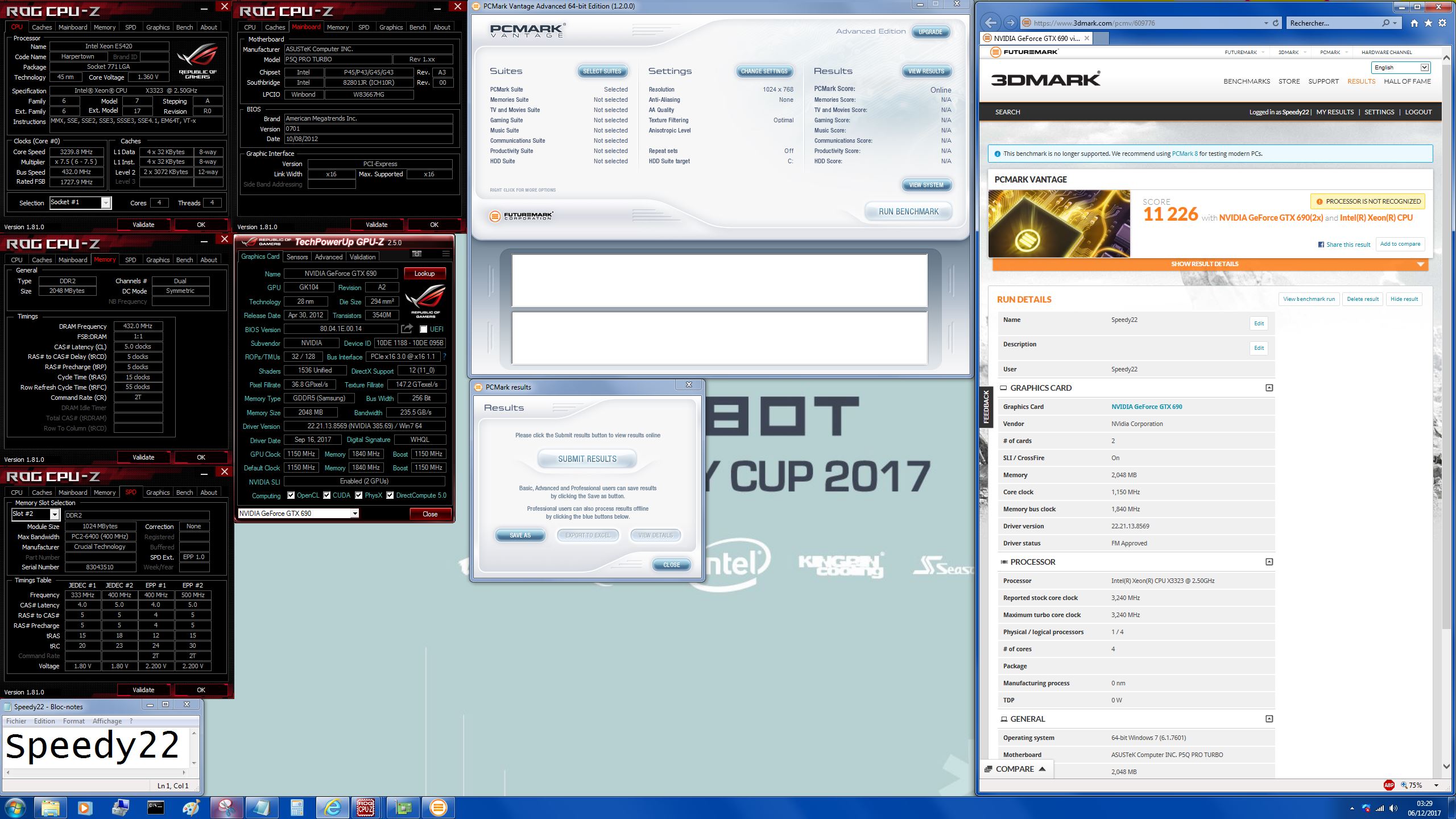Switch to PCMark Vantage orange taskbar icon
This screenshot has width=1456, height=819.
(x=438, y=808)
